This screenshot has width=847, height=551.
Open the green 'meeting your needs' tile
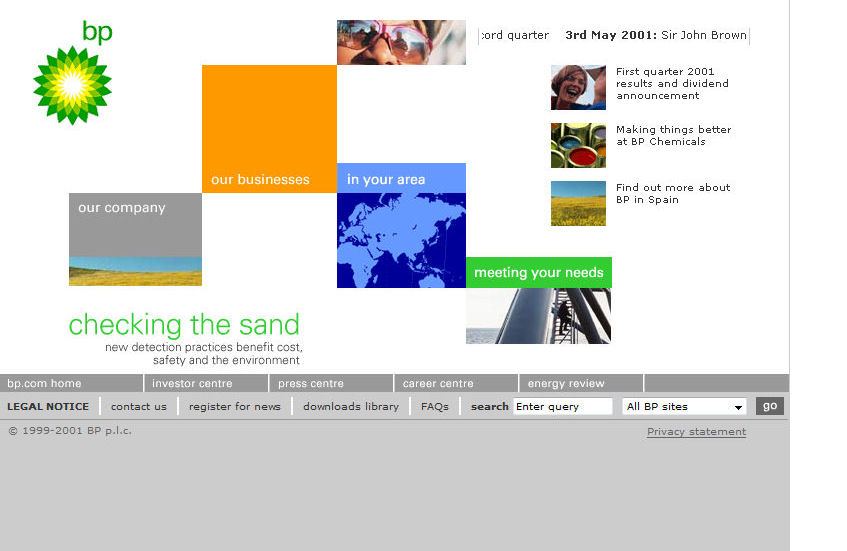[x=538, y=272]
